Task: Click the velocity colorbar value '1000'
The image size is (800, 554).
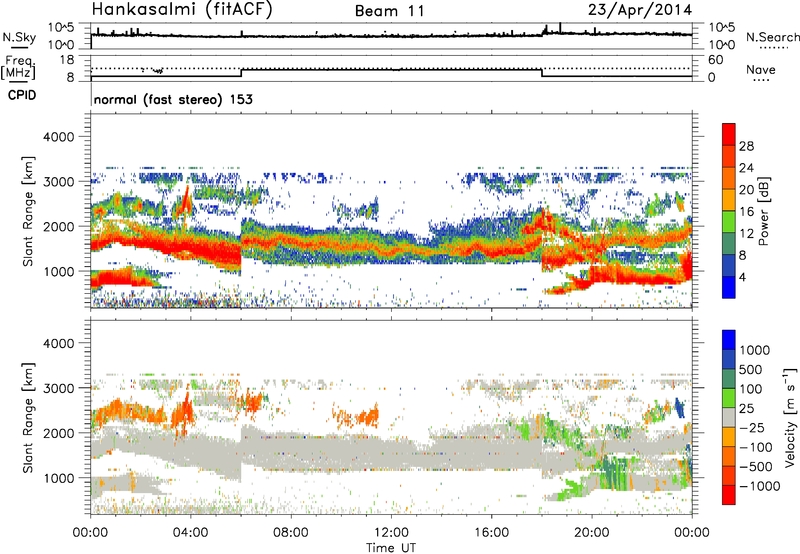Action: tap(755, 350)
